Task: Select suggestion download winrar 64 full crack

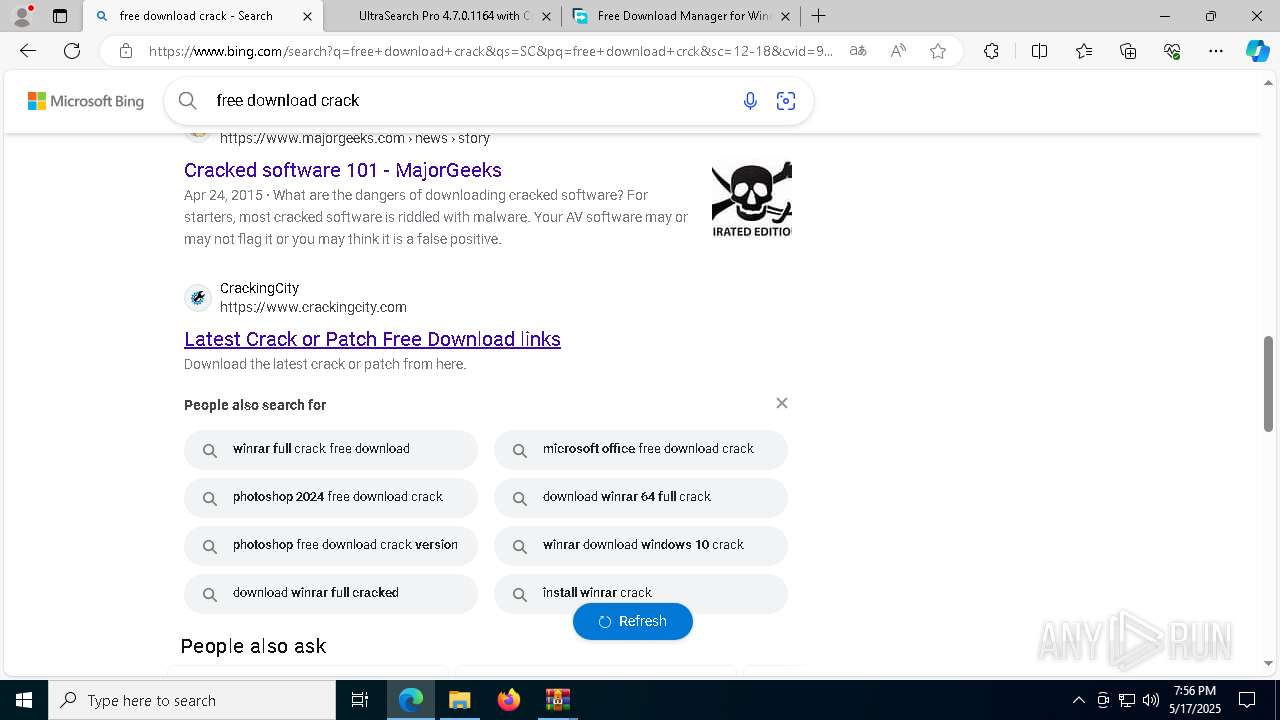Action: click(x=641, y=498)
